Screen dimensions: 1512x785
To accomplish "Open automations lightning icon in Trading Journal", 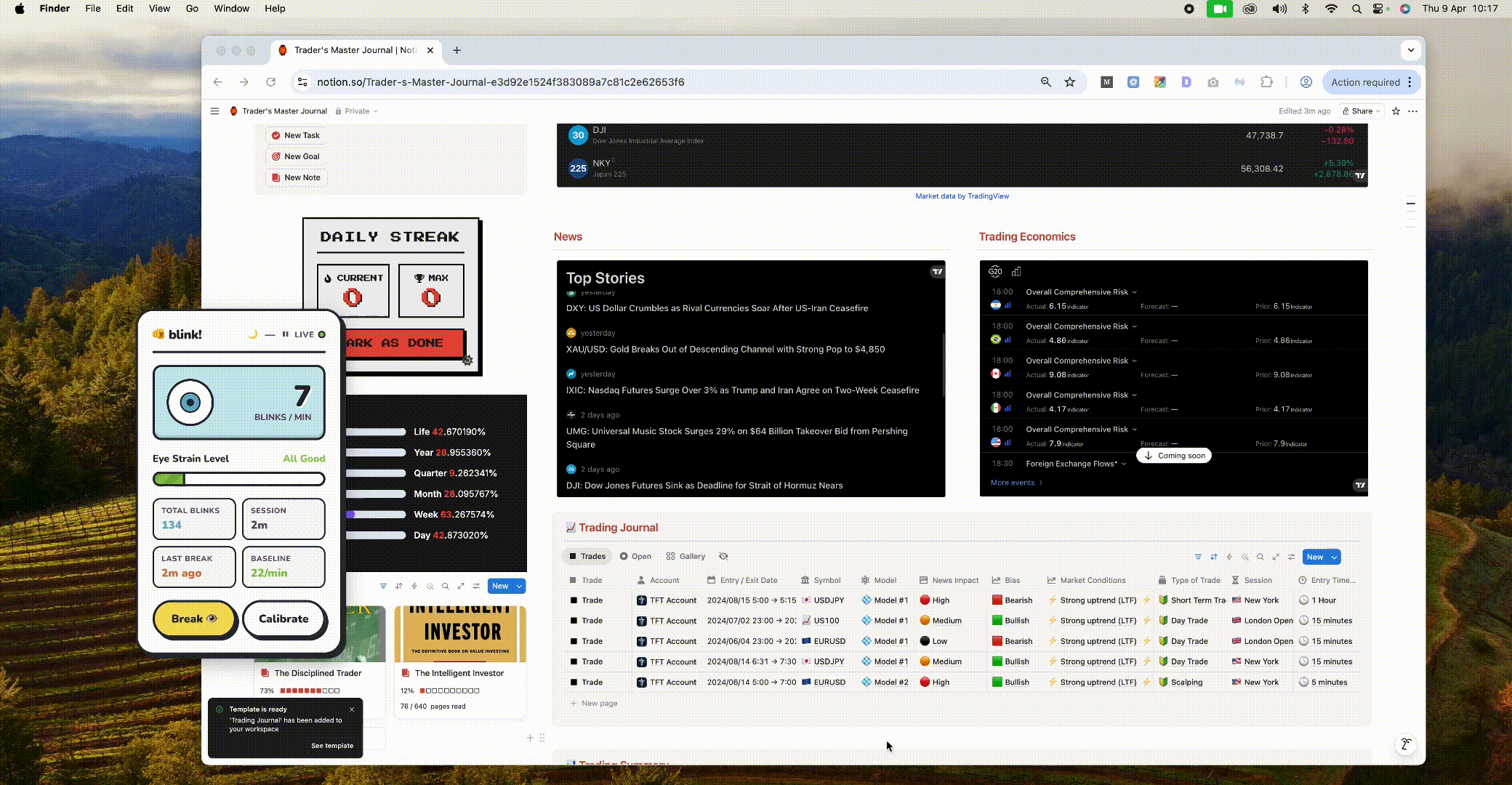I will point(1229,557).
